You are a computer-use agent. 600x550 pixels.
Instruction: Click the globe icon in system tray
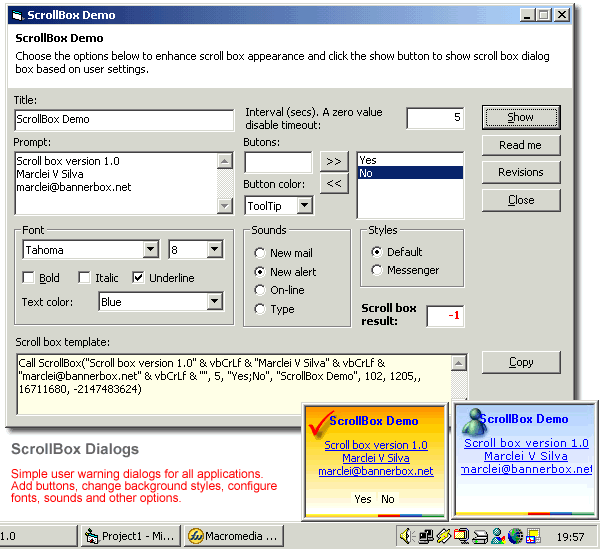point(515,535)
